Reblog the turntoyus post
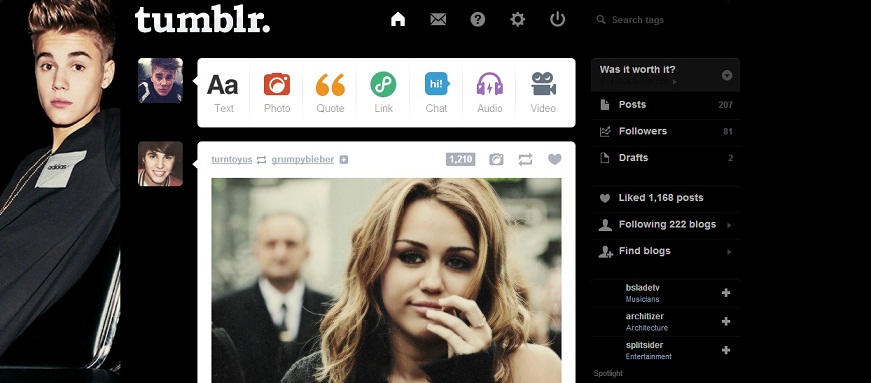This screenshot has height=383, width=871. 525,160
